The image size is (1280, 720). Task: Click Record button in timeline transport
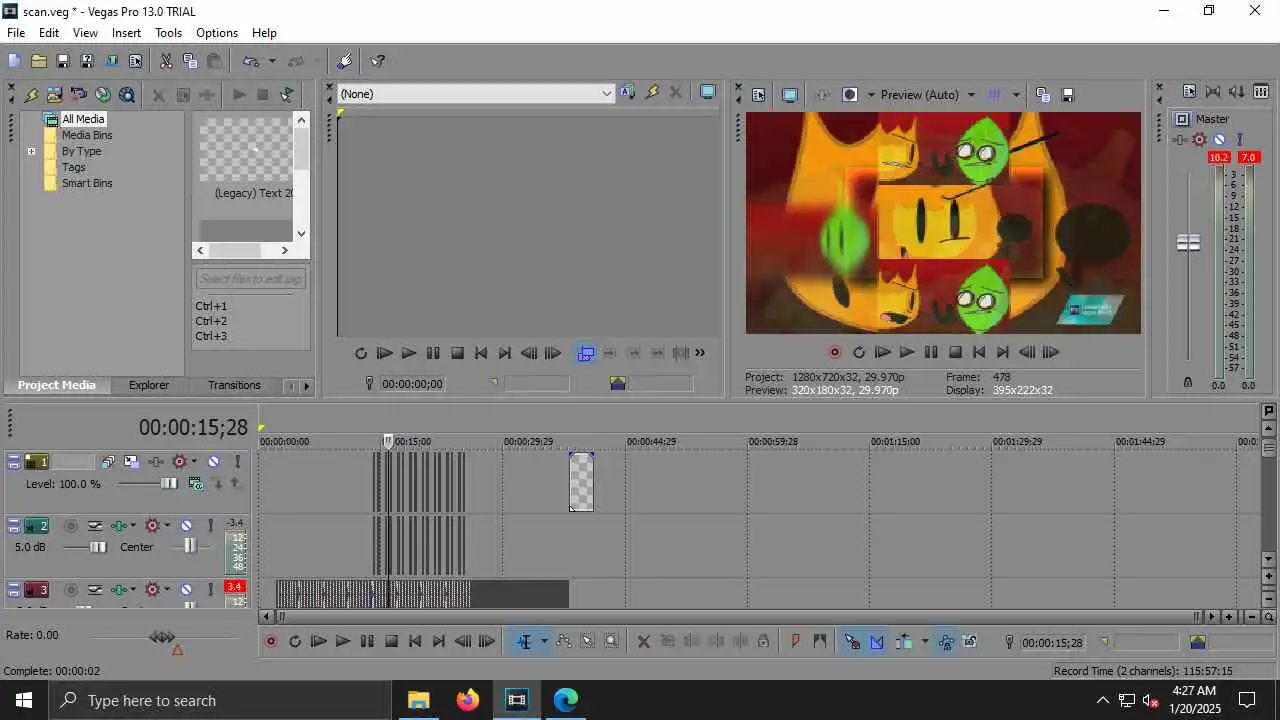pos(270,642)
